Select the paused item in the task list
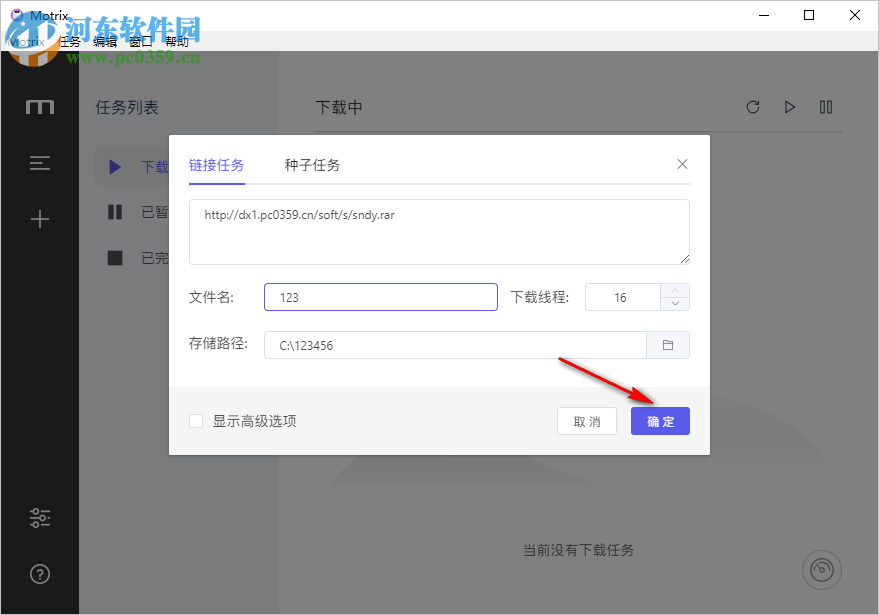Screen dimensions: 879x615 point(132,212)
